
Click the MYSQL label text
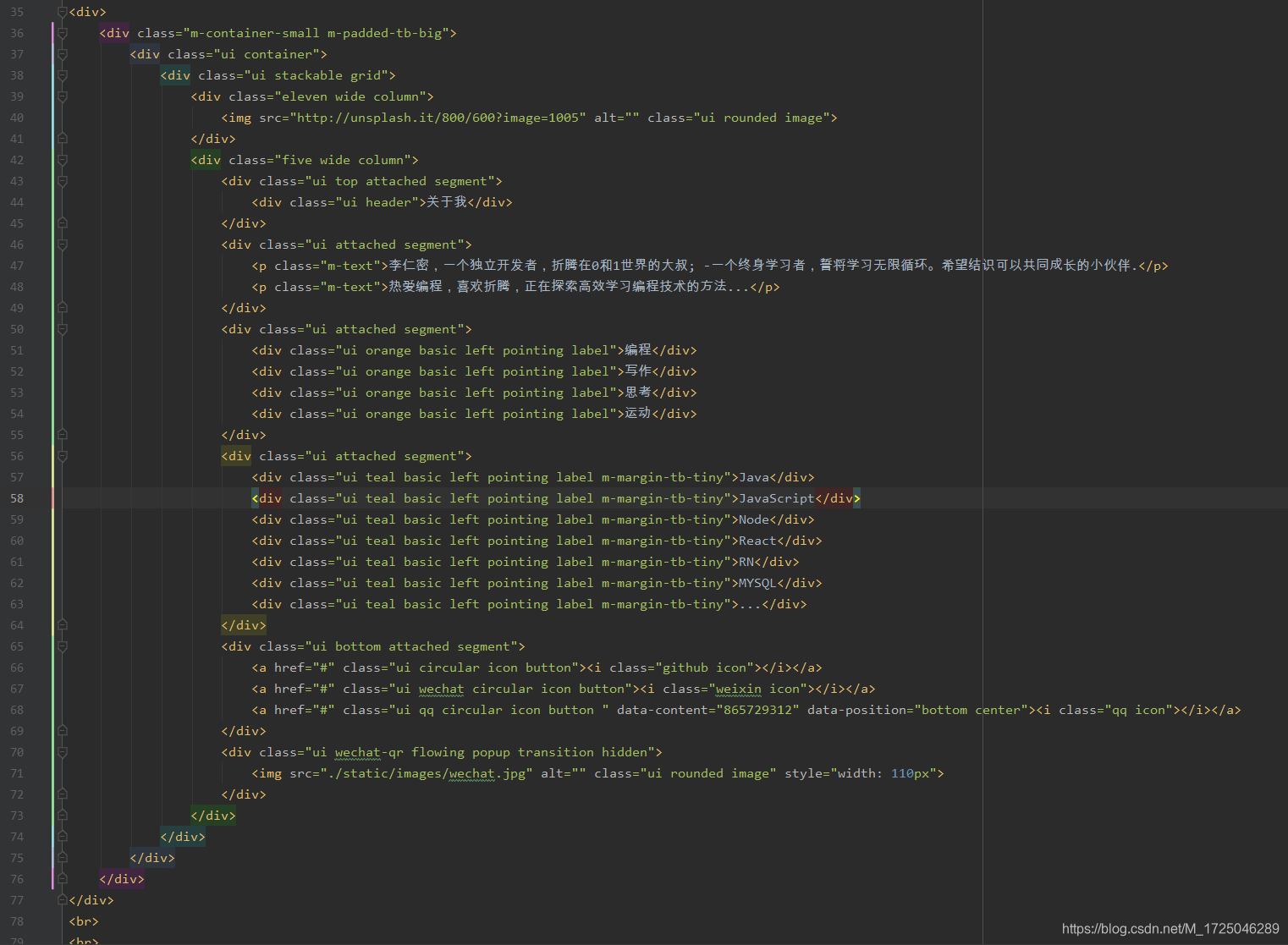(757, 583)
